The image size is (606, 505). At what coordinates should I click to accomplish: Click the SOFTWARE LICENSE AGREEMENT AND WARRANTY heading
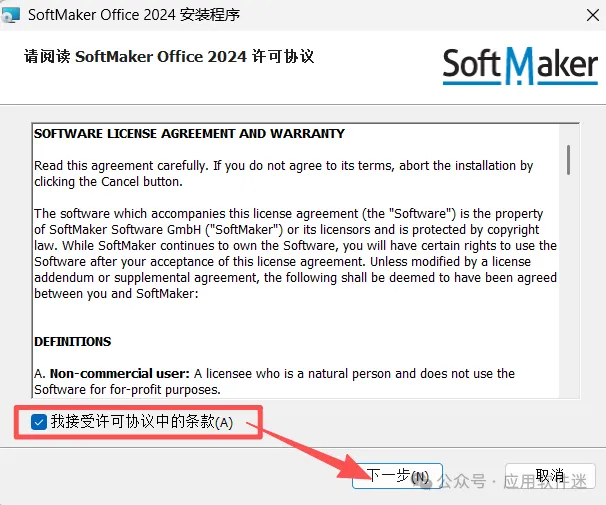[189, 134]
